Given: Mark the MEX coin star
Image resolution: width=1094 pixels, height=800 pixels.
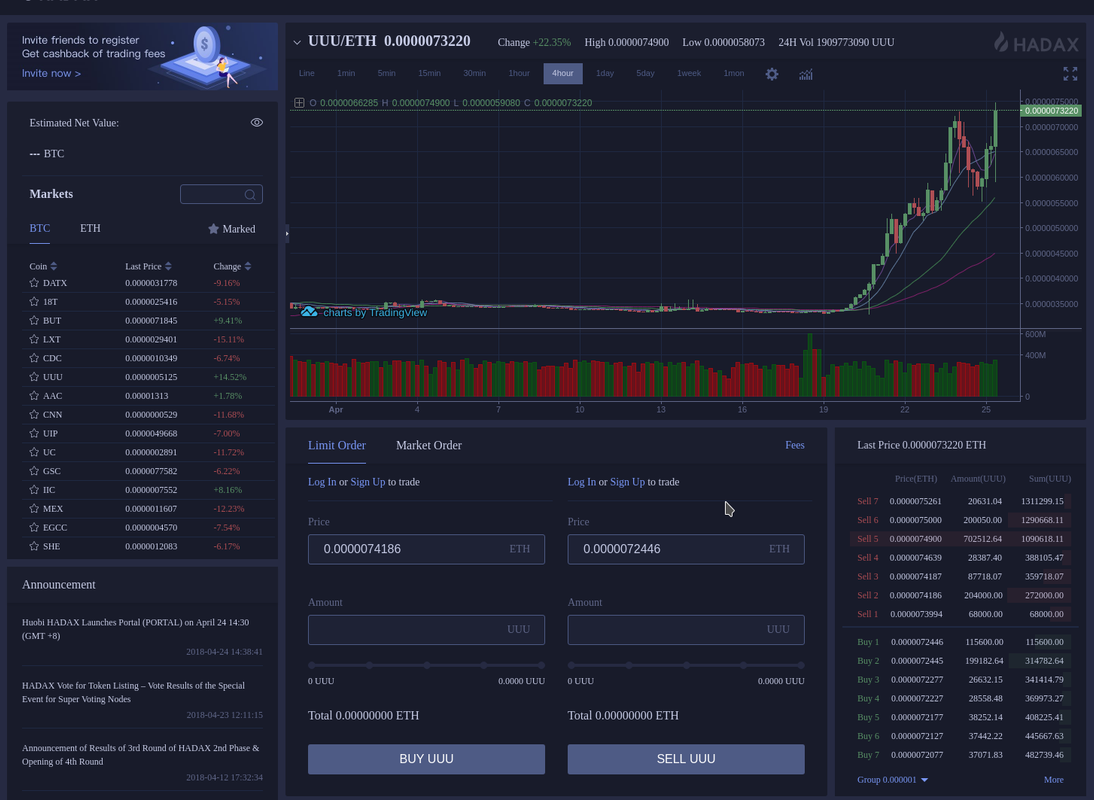Looking at the screenshot, I should coord(33,509).
